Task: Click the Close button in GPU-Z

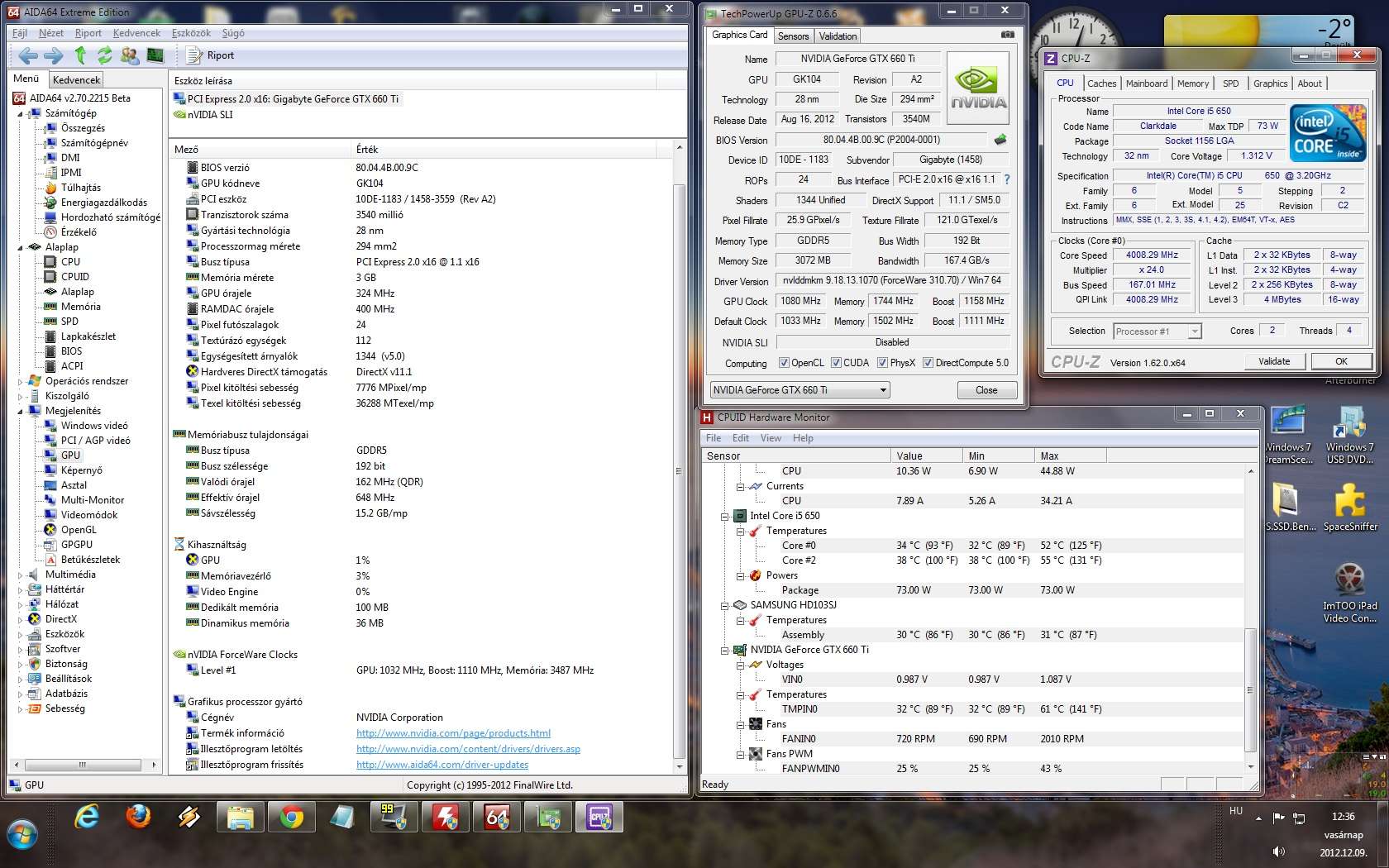Action: (986, 390)
